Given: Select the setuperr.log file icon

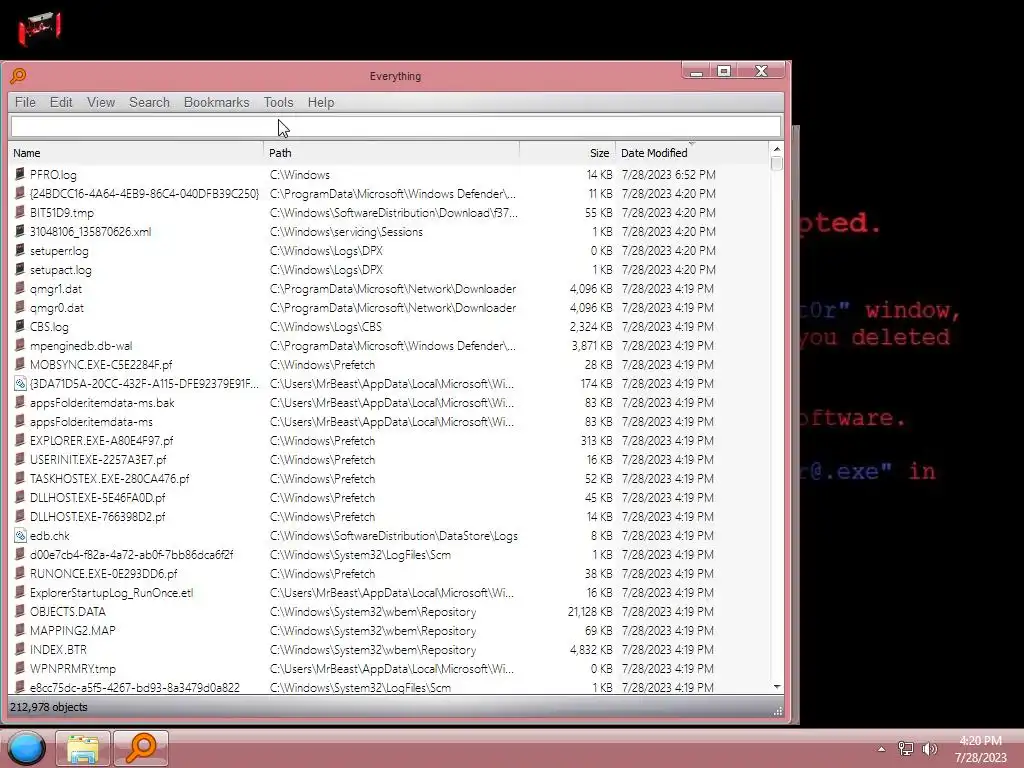Looking at the screenshot, I should click(20, 250).
